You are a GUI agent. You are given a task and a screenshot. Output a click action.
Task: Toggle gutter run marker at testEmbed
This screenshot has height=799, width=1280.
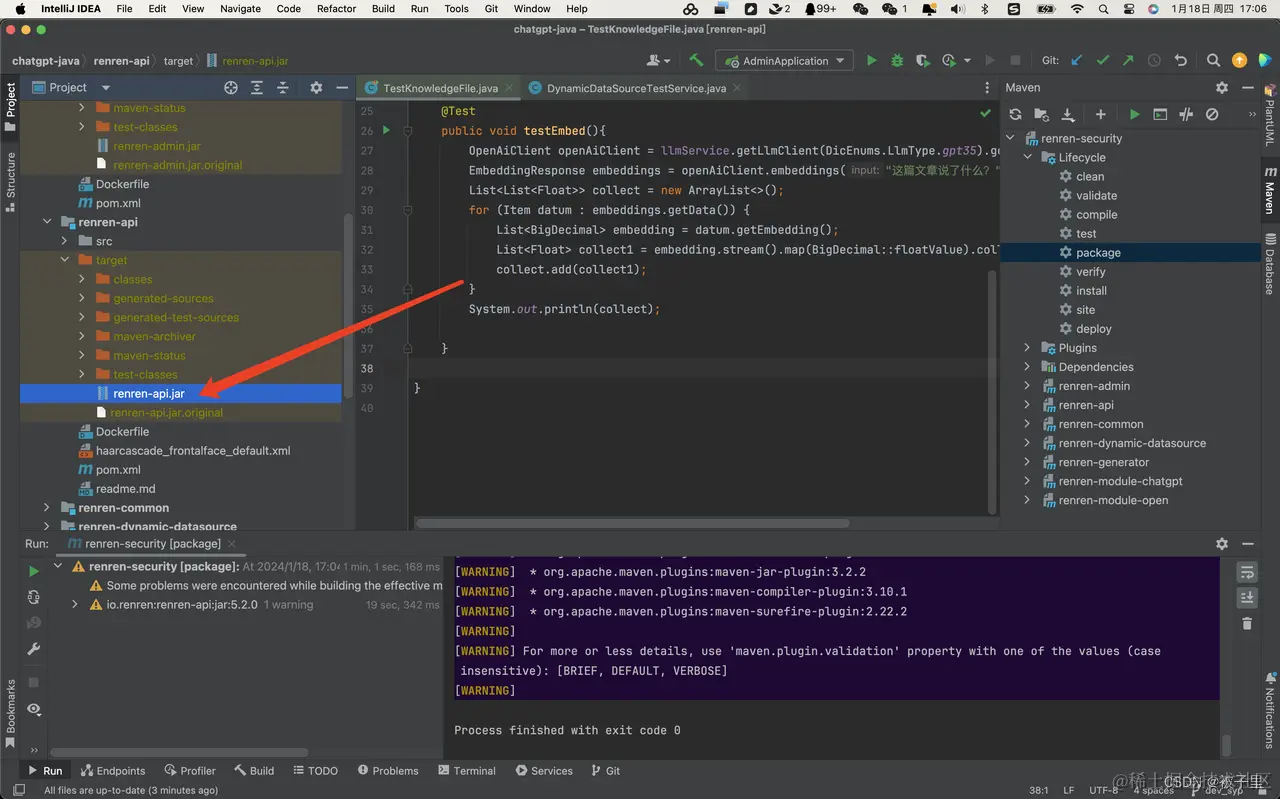click(x=386, y=131)
